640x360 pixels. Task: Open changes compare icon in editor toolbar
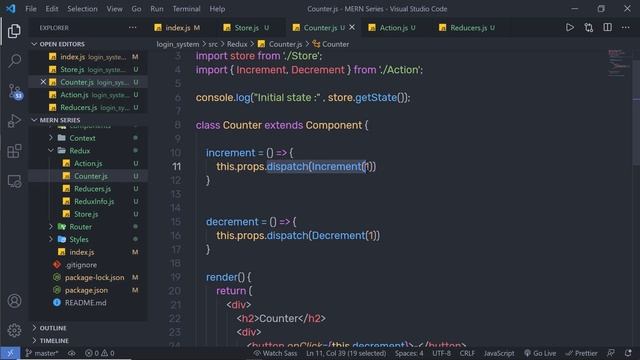(x=589, y=27)
